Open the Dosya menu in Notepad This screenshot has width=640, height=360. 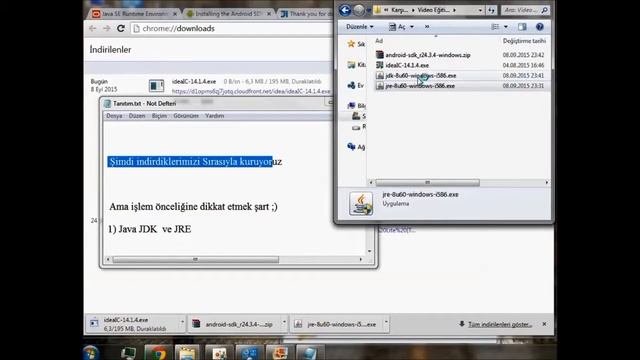click(x=114, y=116)
